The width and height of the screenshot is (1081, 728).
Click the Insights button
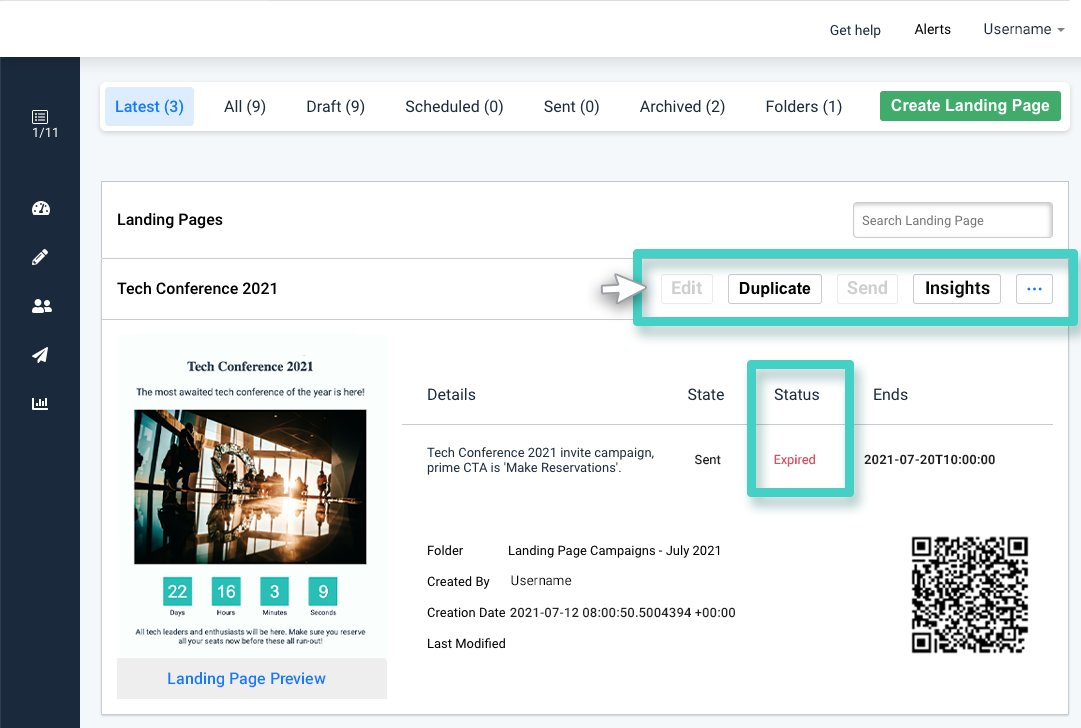[x=957, y=289]
